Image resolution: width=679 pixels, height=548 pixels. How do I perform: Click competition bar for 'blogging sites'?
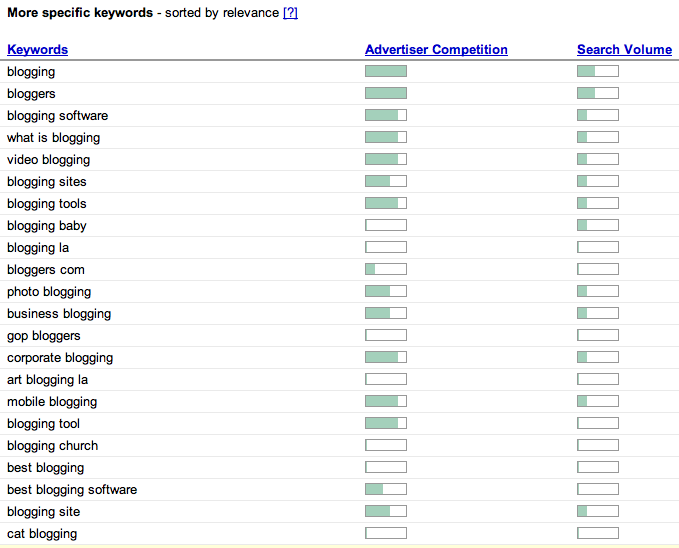tap(386, 181)
